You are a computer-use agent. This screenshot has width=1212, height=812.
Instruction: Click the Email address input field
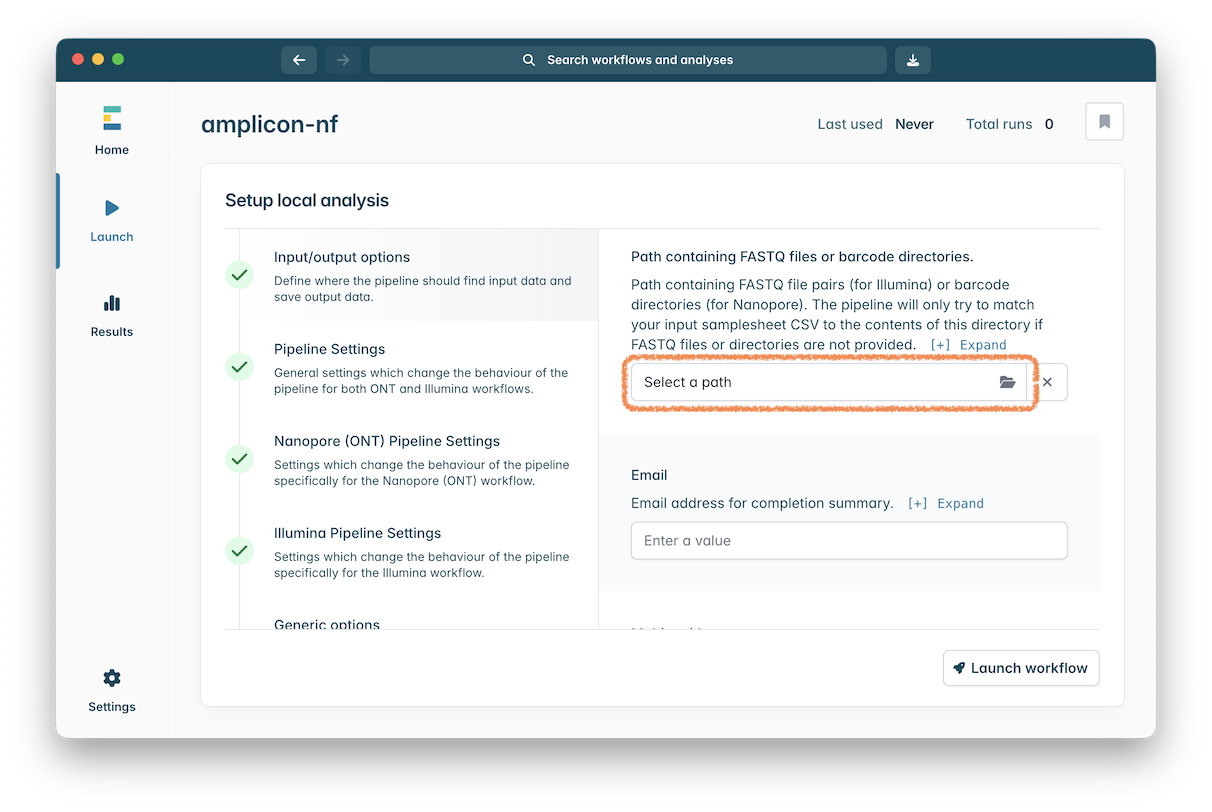coord(848,541)
